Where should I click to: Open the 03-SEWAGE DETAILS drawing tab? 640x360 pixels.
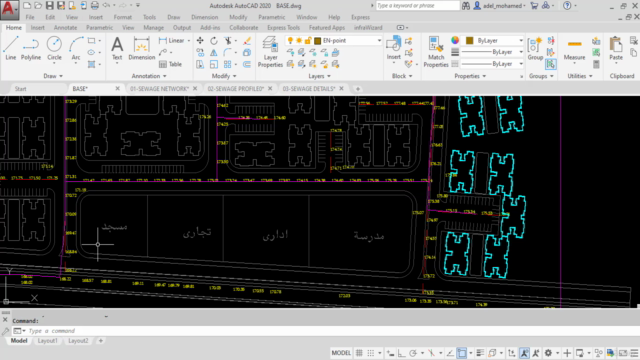tap(309, 89)
